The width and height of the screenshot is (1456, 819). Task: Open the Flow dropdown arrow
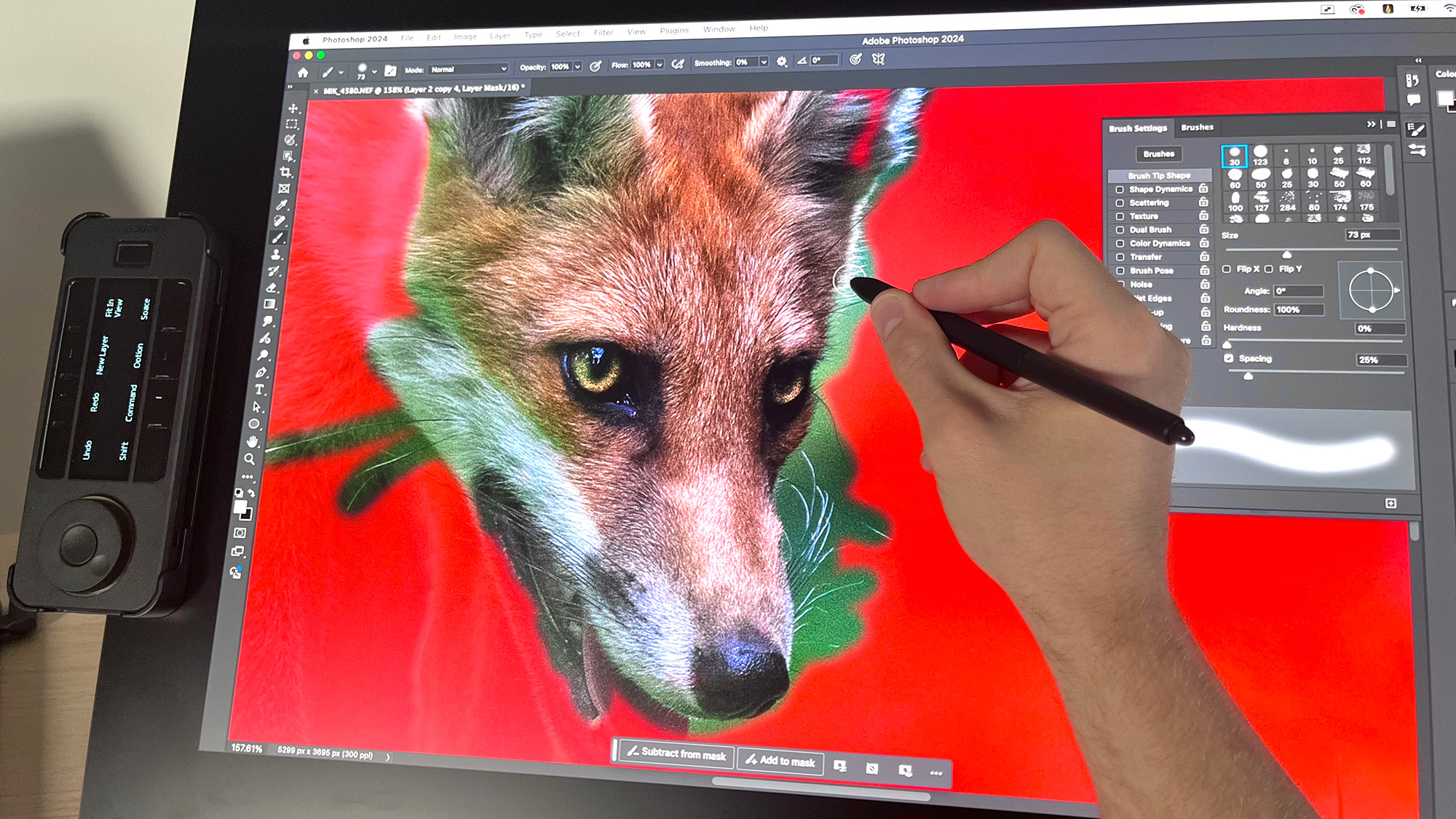coord(660,65)
